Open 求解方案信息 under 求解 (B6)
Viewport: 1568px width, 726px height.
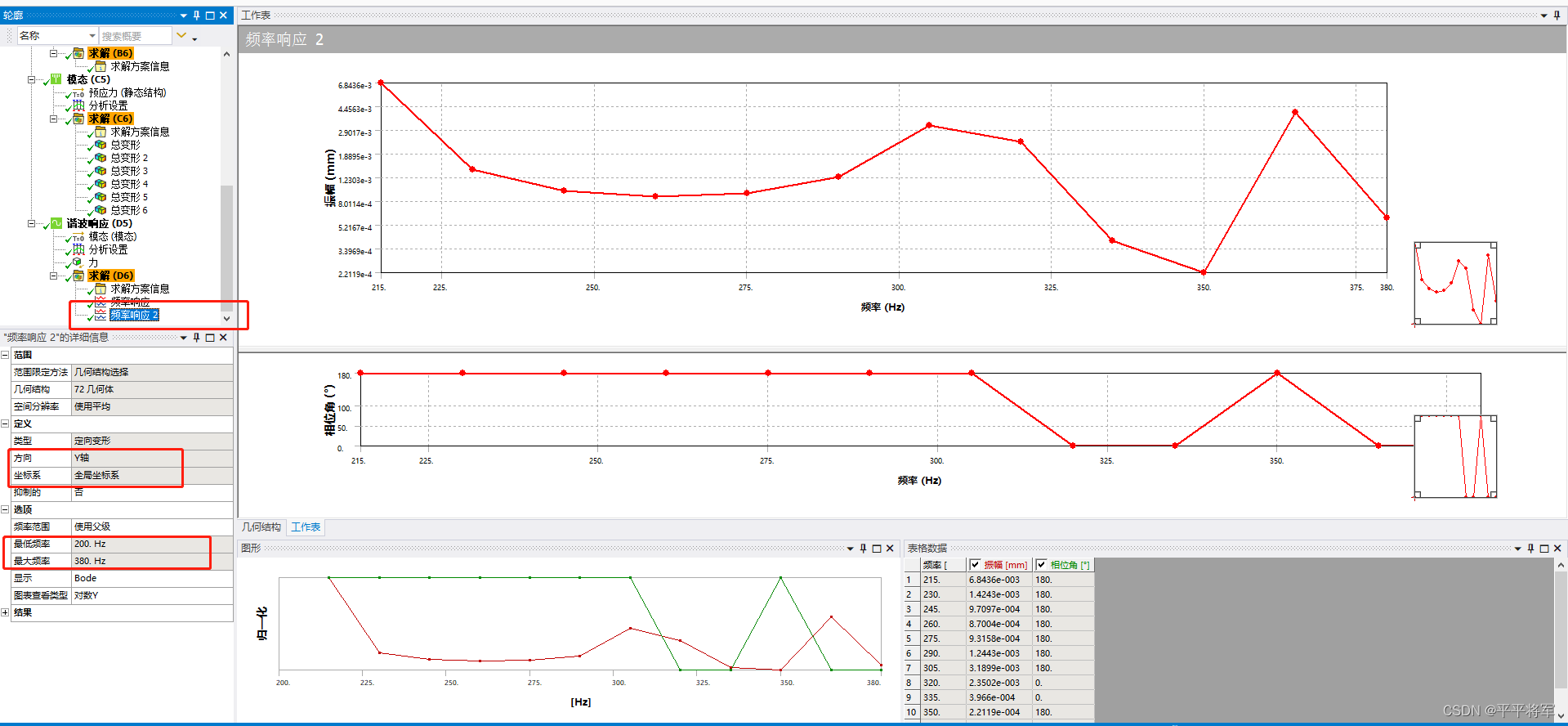140,66
